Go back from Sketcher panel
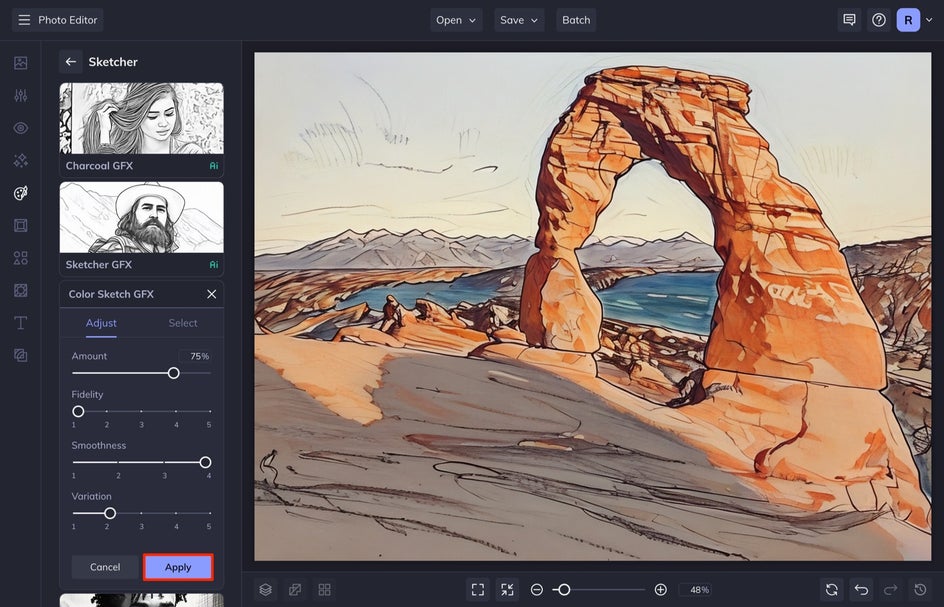This screenshot has width=944, height=607. click(71, 62)
